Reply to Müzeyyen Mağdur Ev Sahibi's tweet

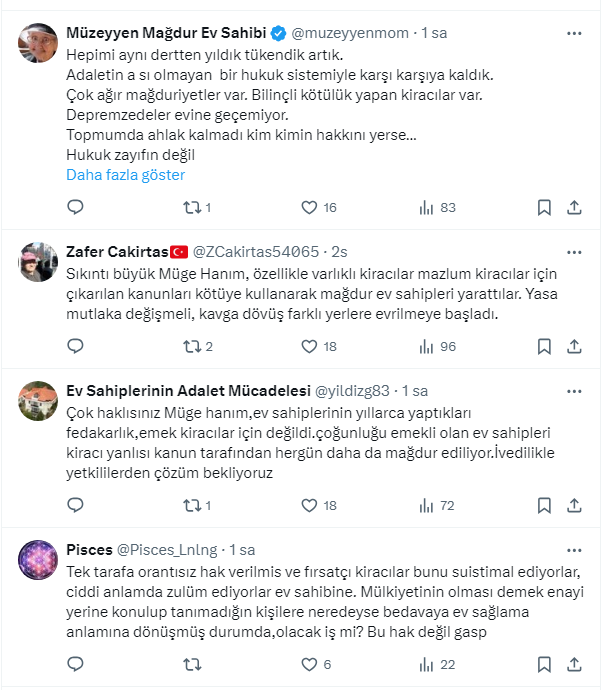74,207
